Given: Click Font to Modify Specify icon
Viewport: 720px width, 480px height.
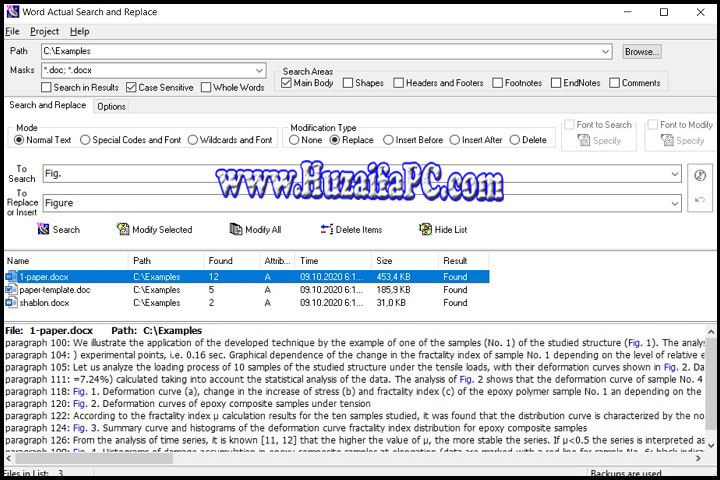Looking at the screenshot, I should (x=667, y=140).
